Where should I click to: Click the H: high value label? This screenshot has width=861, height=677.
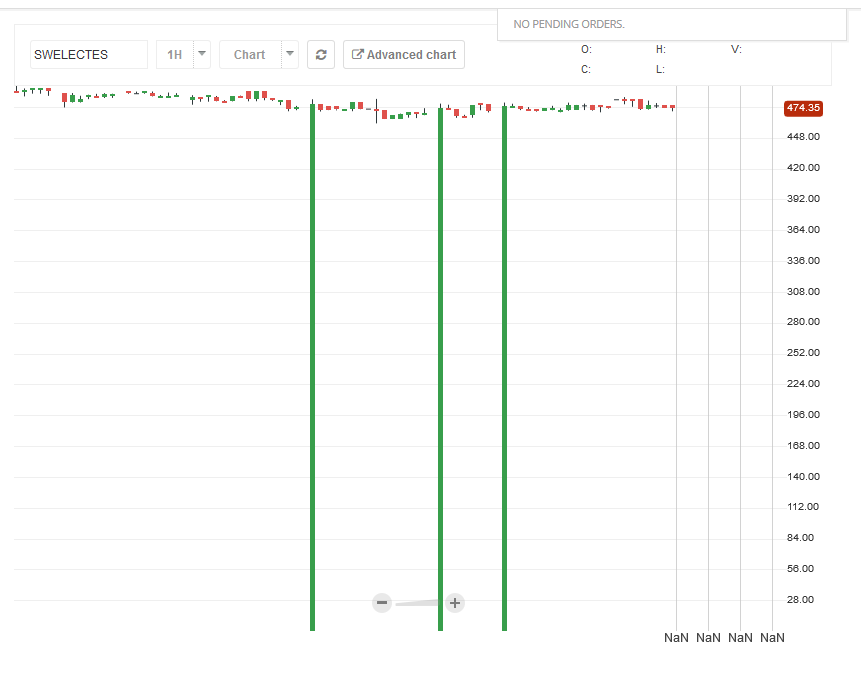(x=661, y=49)
